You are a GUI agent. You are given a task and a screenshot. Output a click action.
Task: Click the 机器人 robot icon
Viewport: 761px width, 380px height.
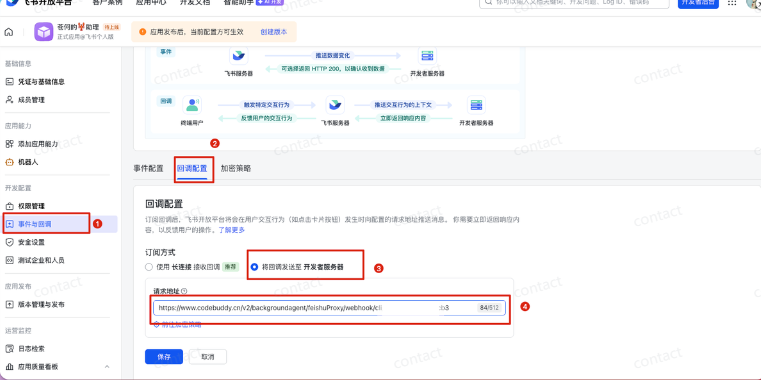(9, 162)
